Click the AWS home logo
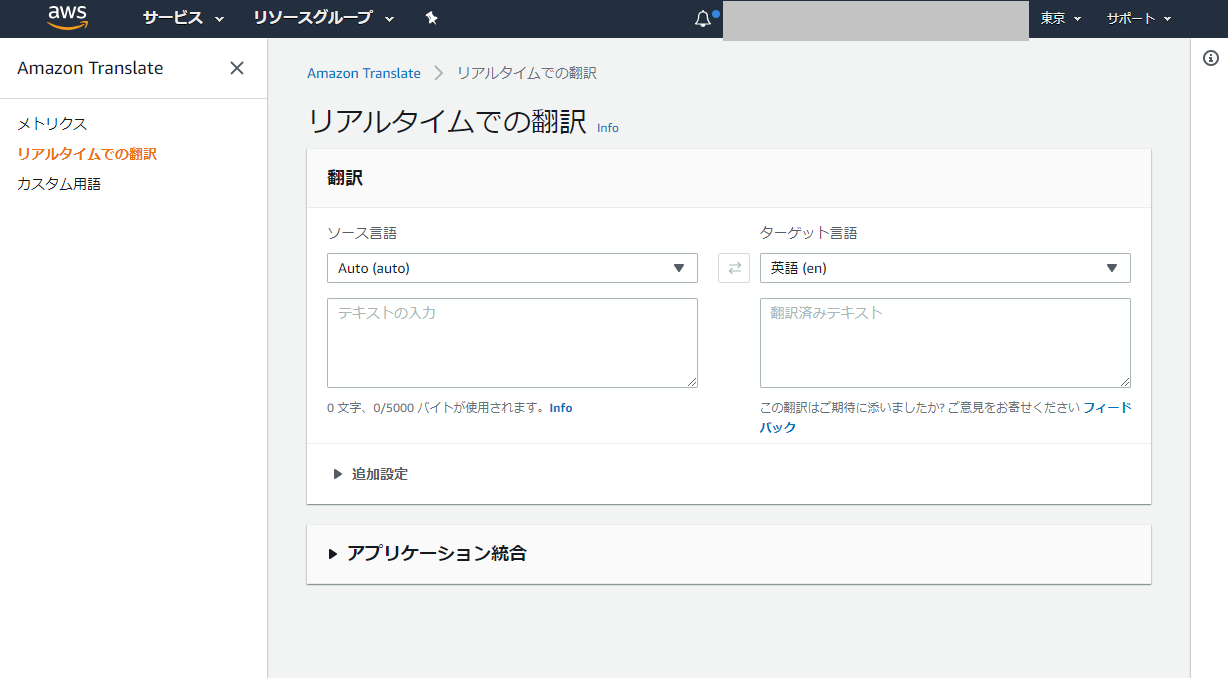 pos(67,17)
